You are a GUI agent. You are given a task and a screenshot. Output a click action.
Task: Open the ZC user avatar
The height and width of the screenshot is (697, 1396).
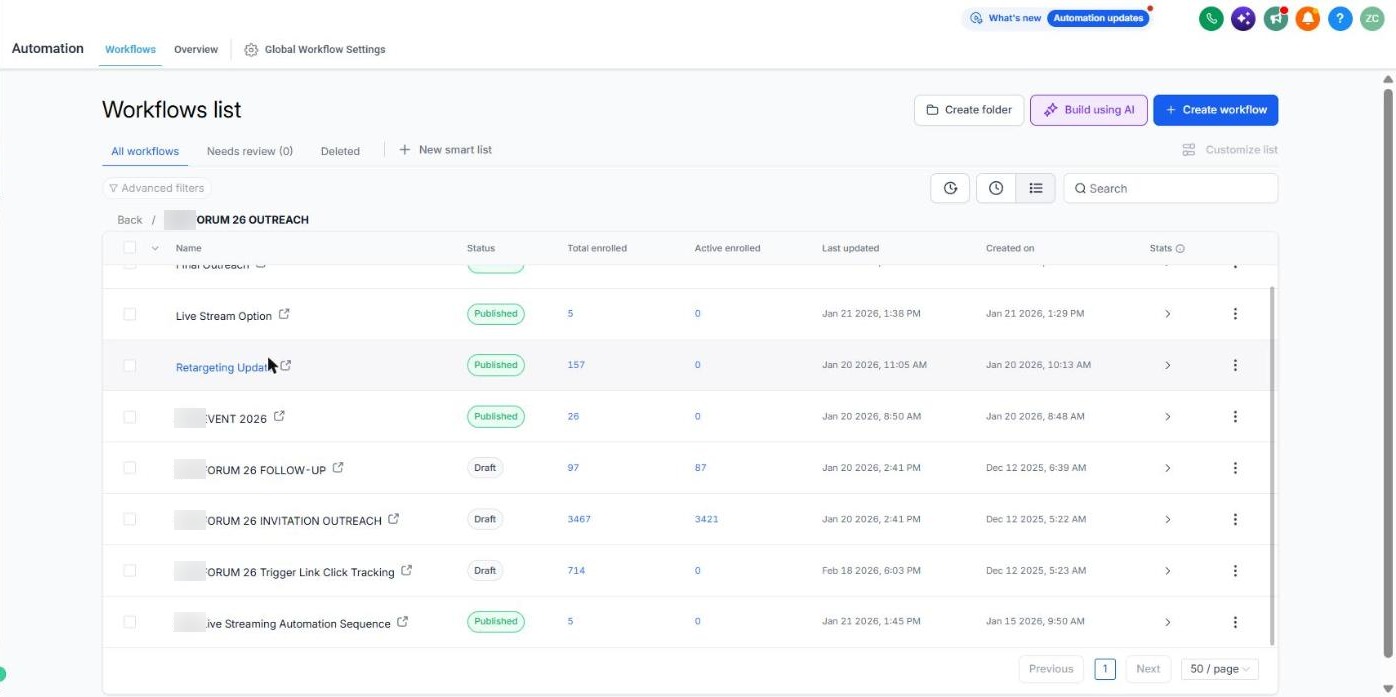[x=1371, y=18]
